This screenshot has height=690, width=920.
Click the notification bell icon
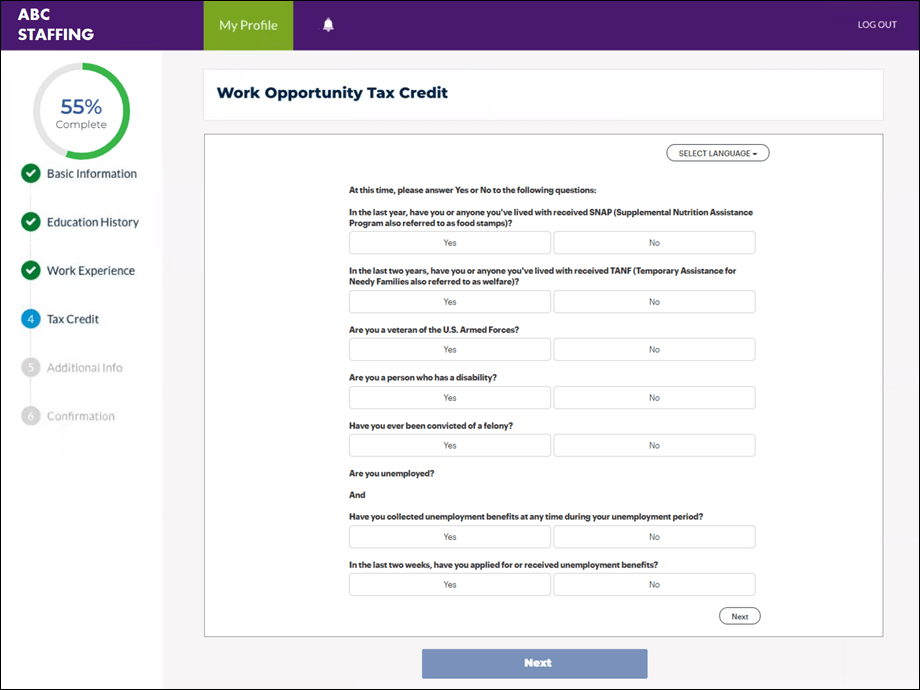click(328, 25)
